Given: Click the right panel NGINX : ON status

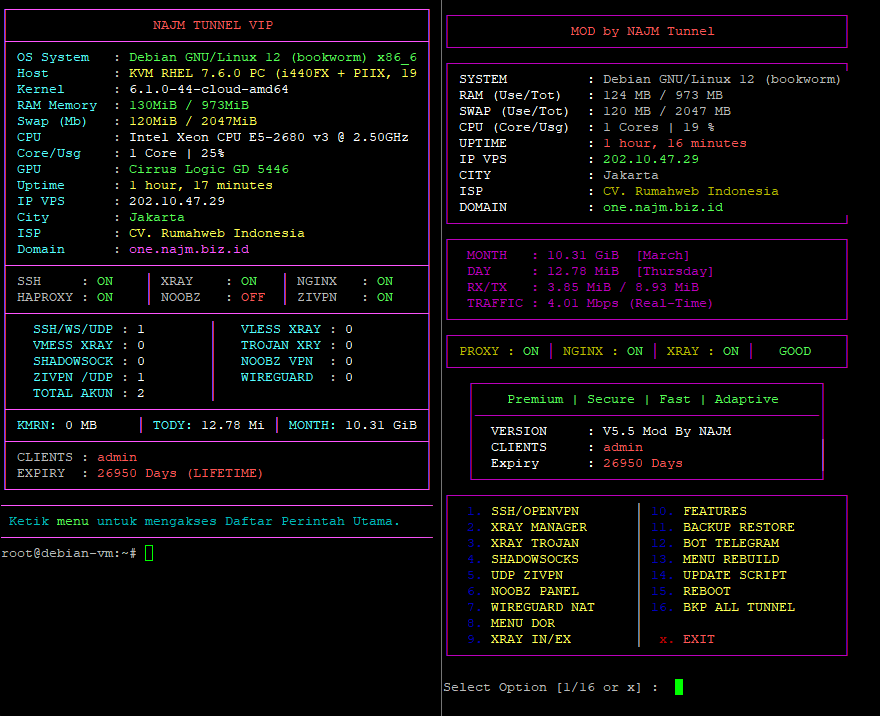Looking at the screenshot, I should 603,351.
